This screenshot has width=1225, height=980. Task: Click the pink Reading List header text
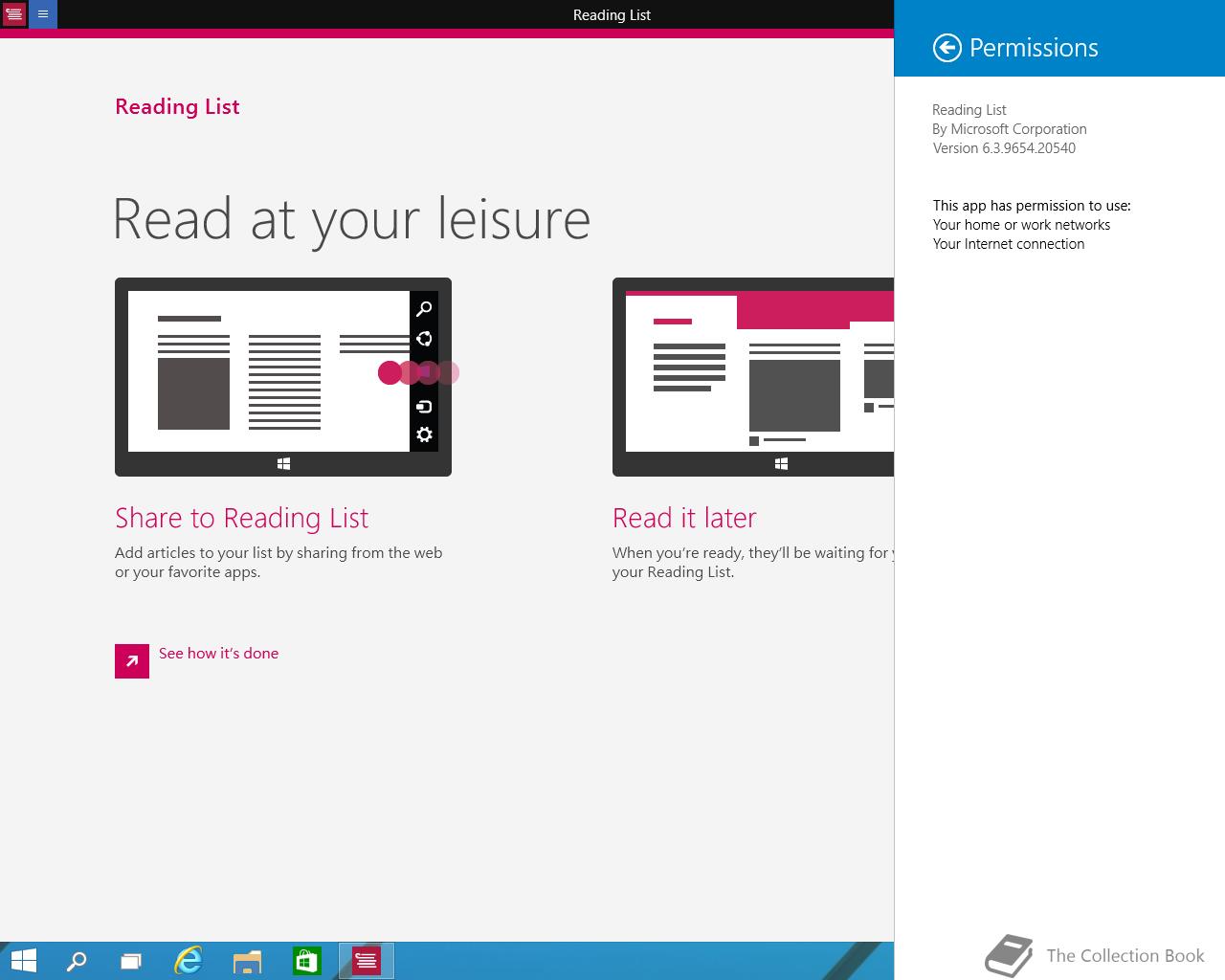(177, 106)
